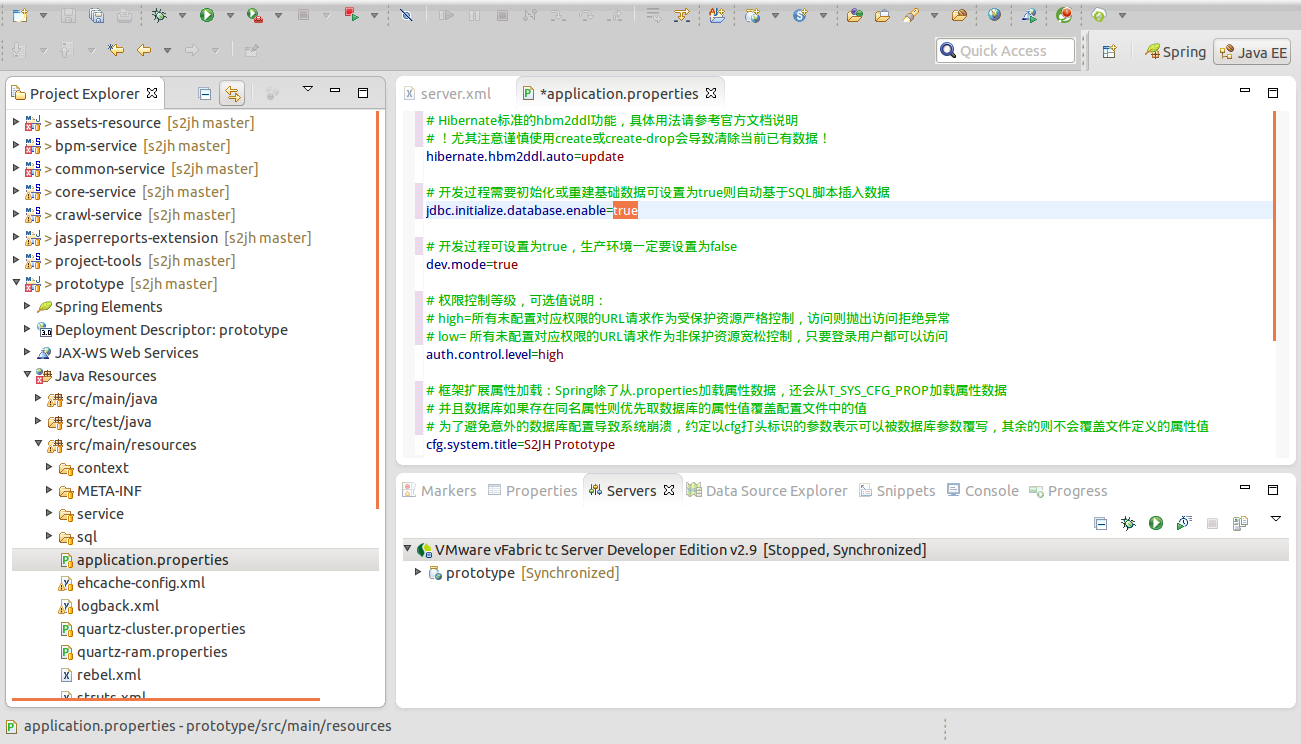
Task: Start the server from Servers view toolbar
Action: [1156, 523]
